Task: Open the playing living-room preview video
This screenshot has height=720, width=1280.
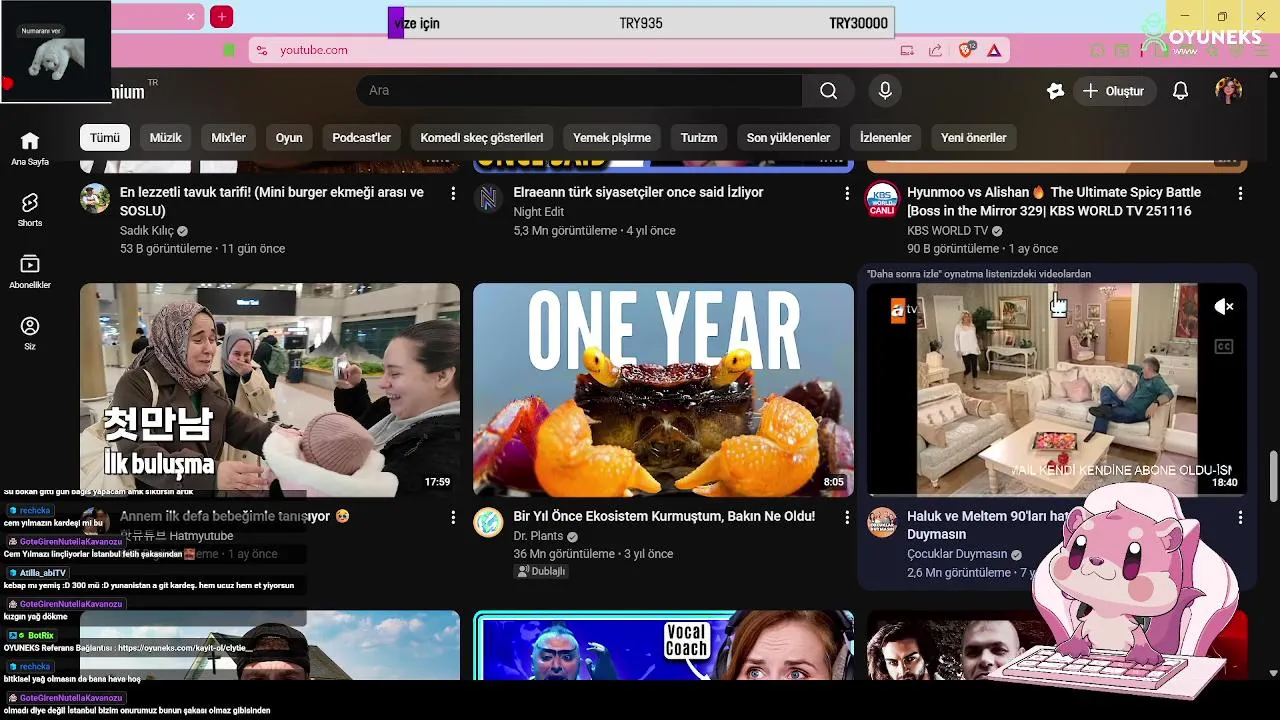Action: click(1057, 390)
